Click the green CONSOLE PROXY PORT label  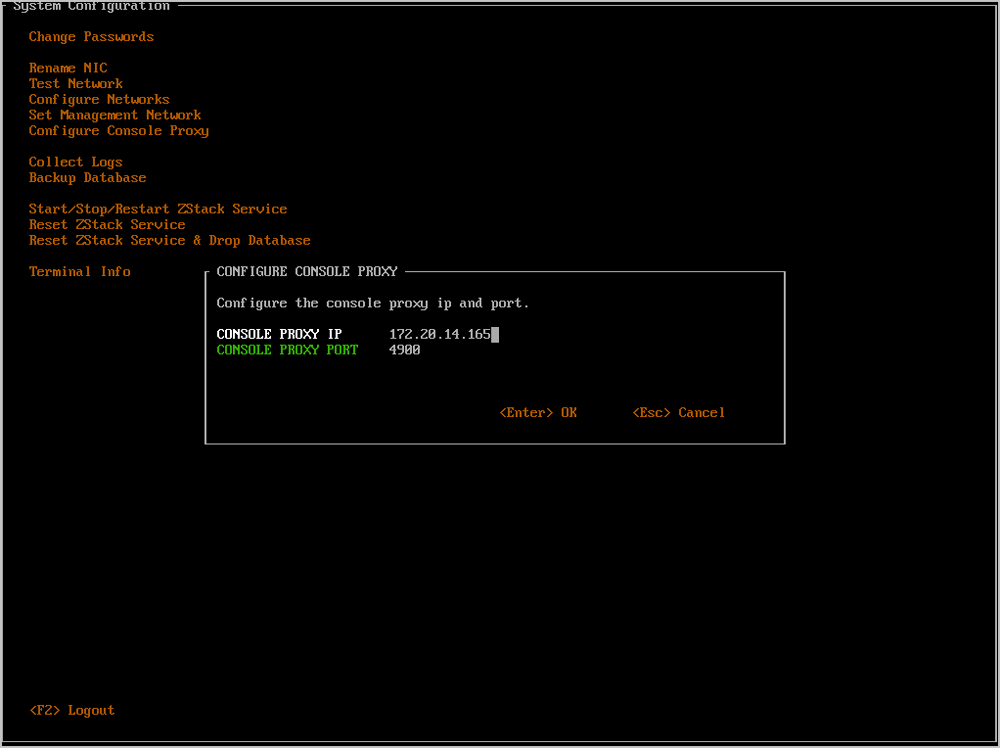pos(287,350)
